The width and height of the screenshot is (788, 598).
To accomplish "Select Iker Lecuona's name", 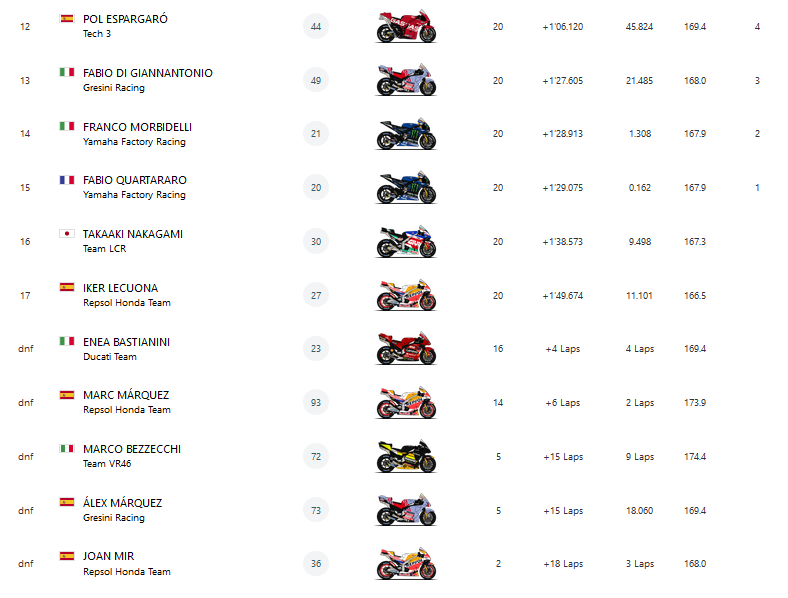I will click(x=120, y=288).
